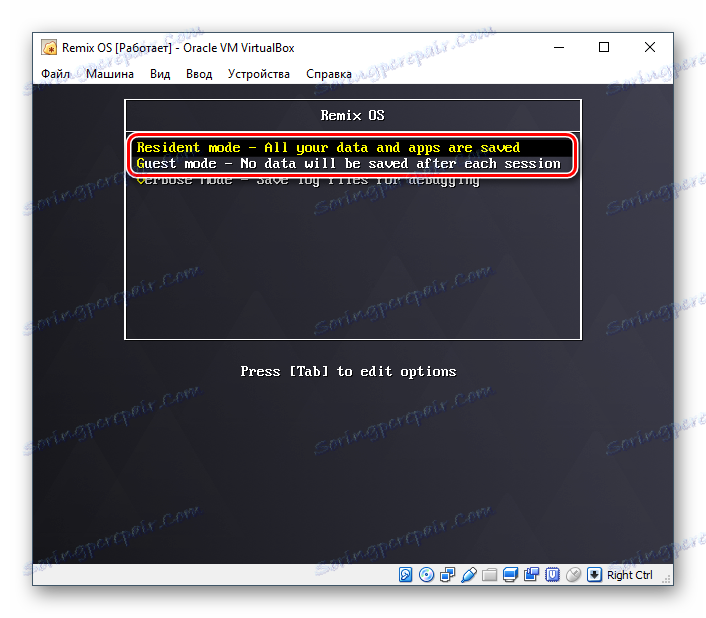Click the display settings monitor icon
Viewport: 706px width, 618px height.
(511, 575)
